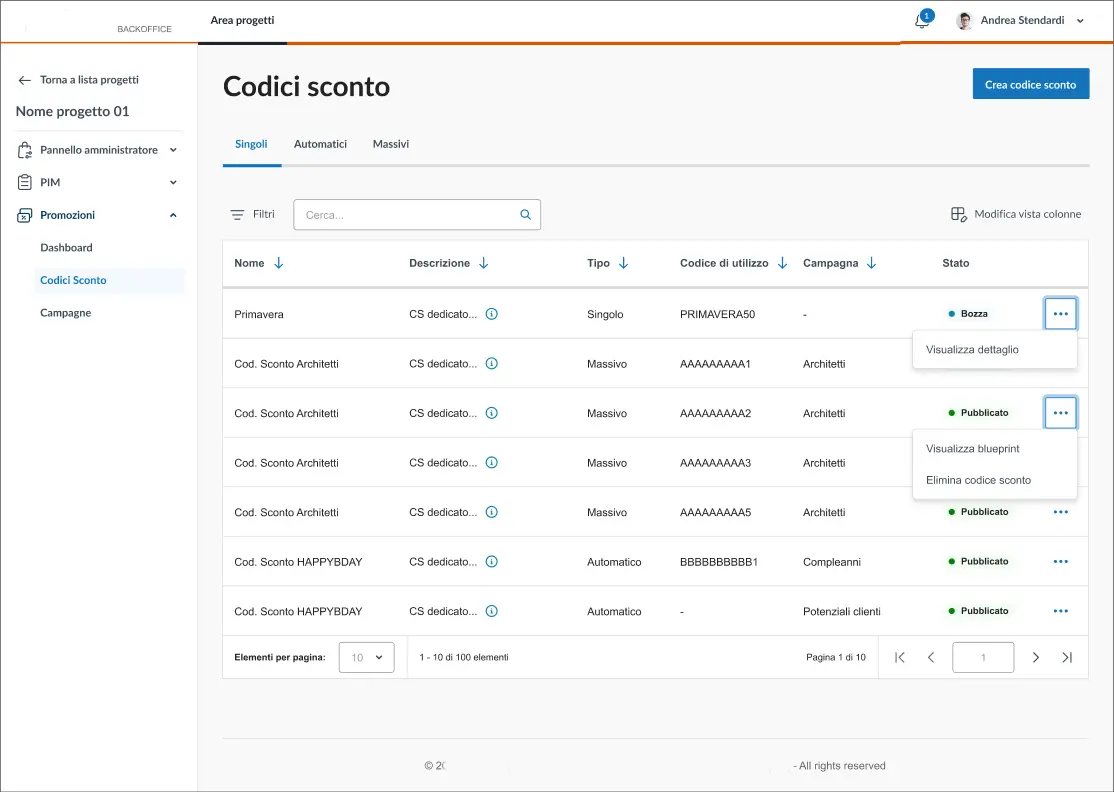Open Elementi per pagina dropdown
The width and height of the screenshot is (1114, 792).
point(366,657)
